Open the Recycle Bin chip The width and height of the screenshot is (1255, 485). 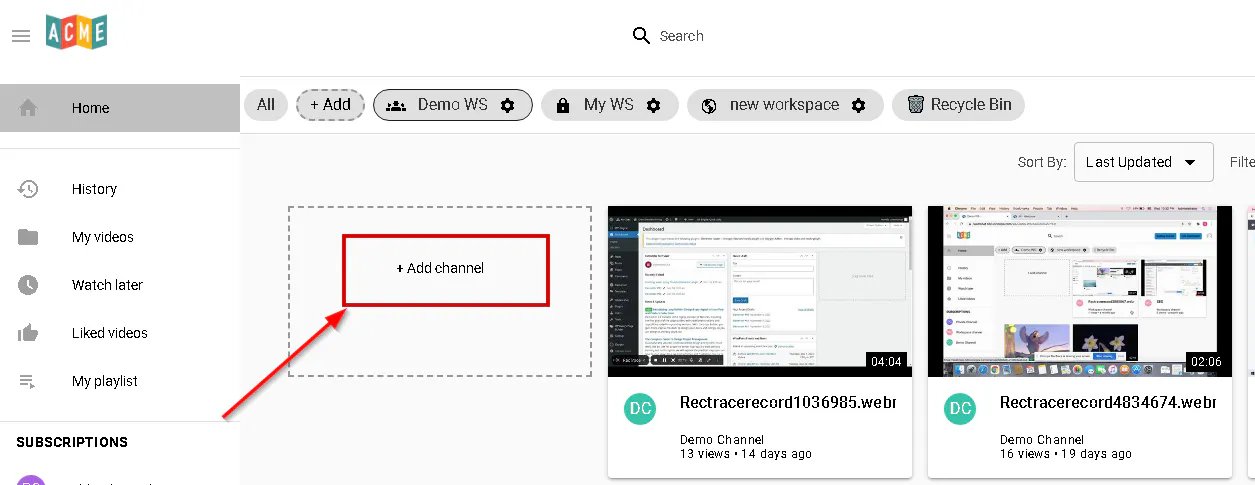(x=958, y=105)
